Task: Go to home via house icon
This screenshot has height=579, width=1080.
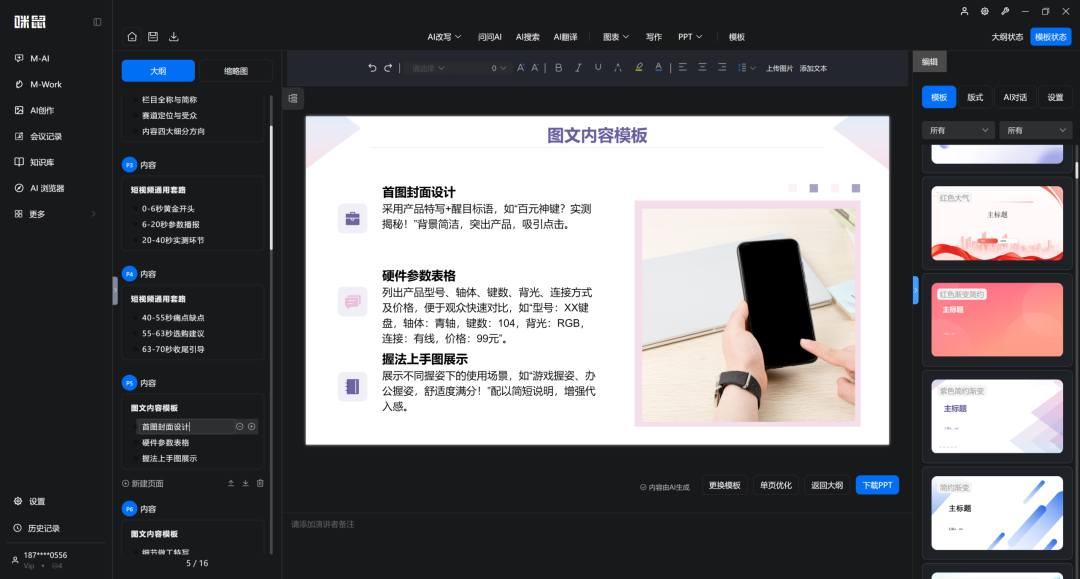Action: (132, 36)
